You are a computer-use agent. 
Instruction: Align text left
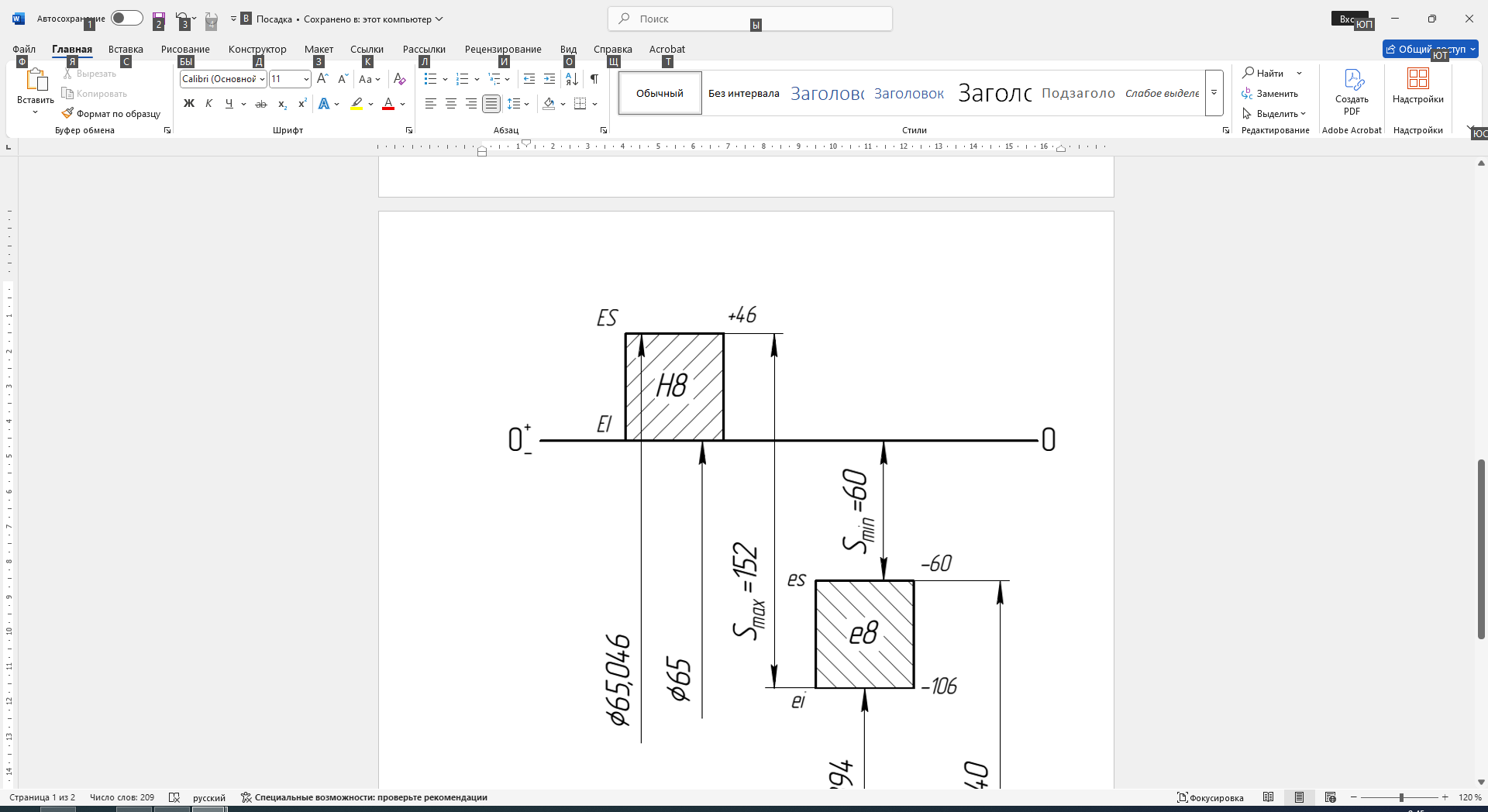(x=430, y=103)
